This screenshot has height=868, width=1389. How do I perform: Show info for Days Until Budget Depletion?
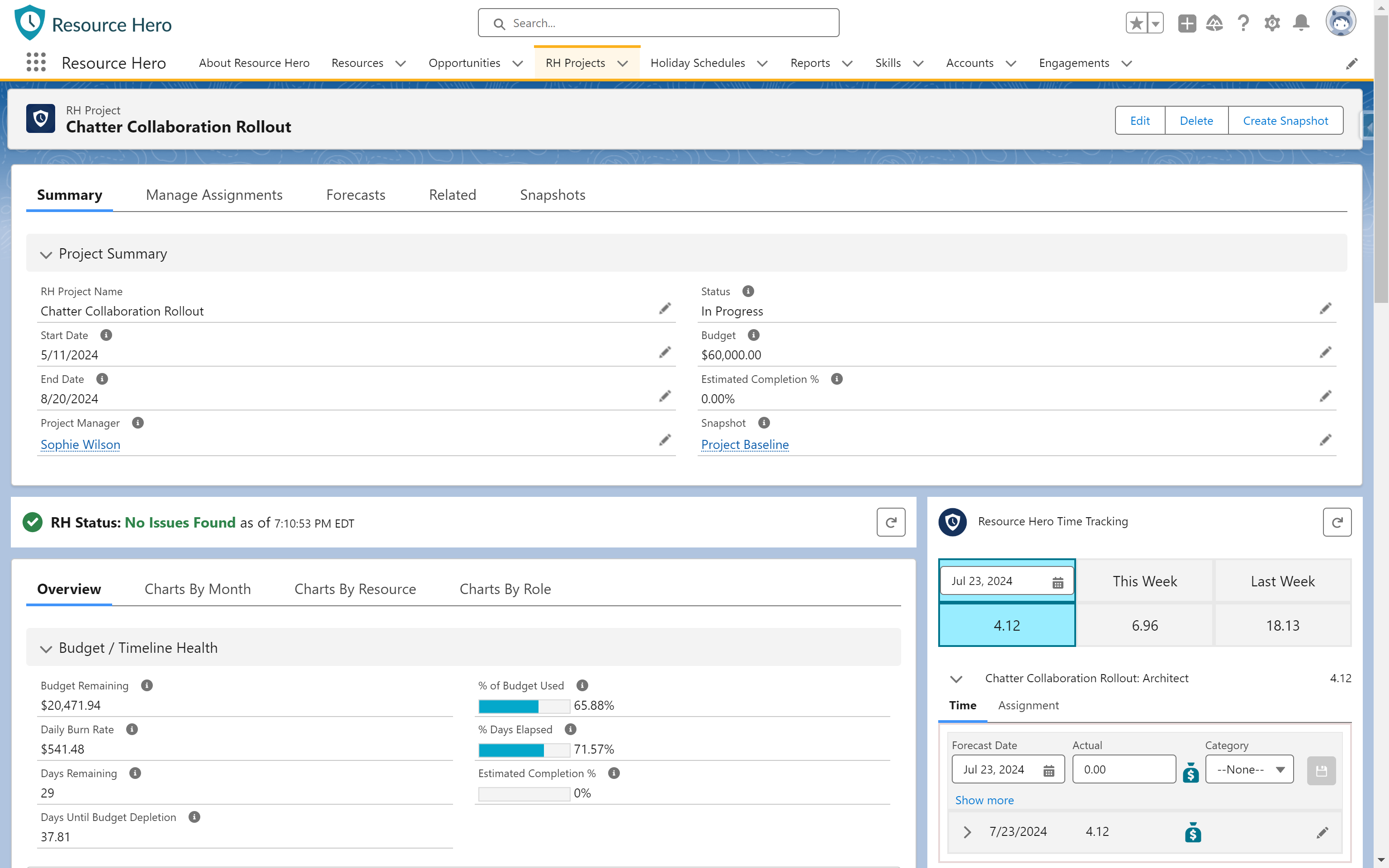click(x=194, y=817)
